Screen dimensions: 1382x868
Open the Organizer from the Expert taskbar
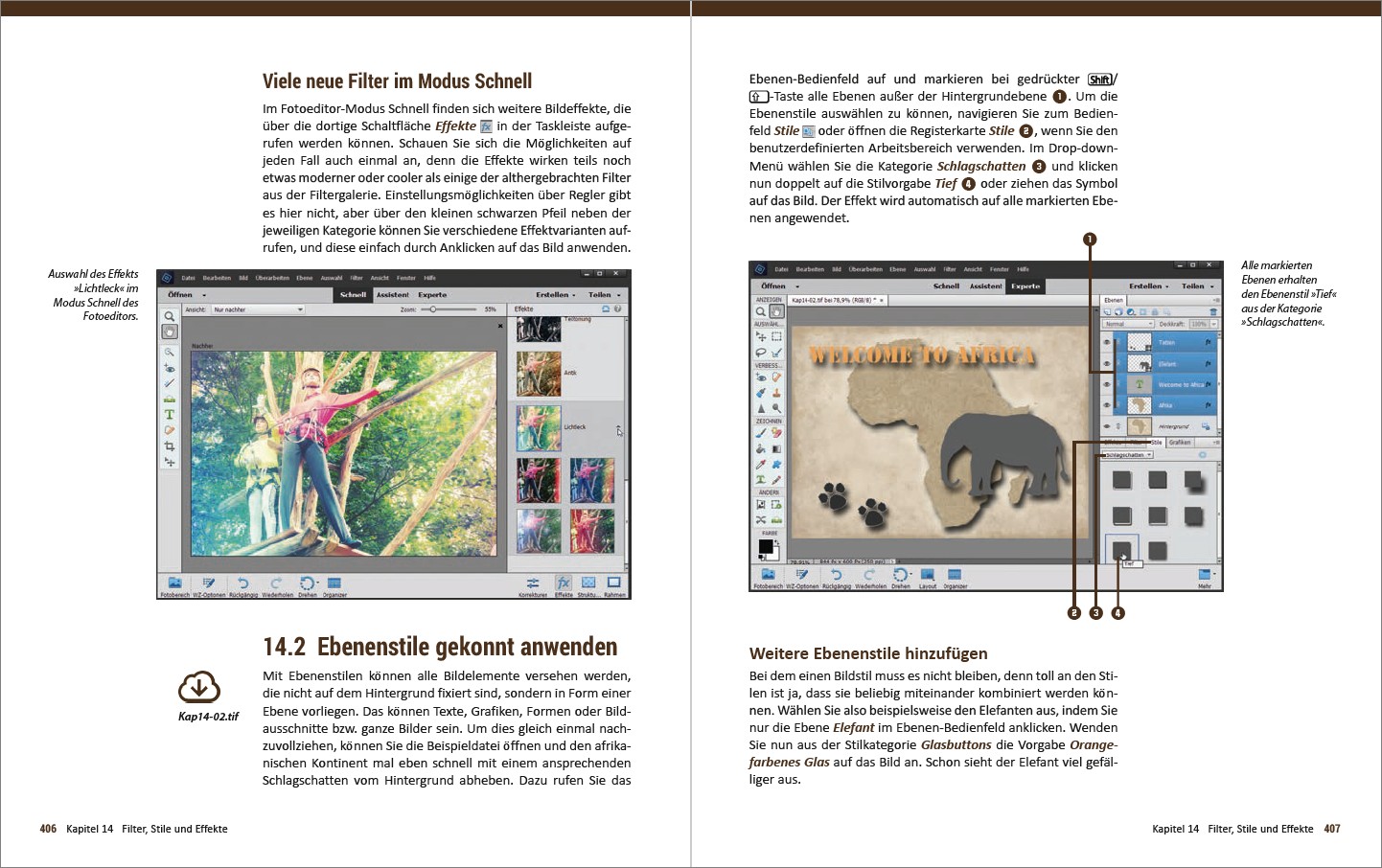pos(955,576)
